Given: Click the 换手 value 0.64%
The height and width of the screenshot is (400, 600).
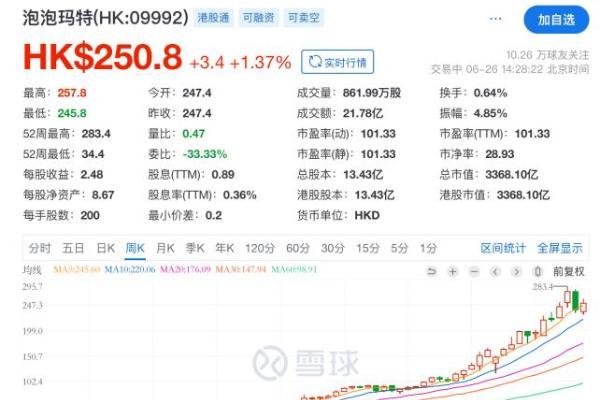Looking at the screenshot, I should coord(490,93).
